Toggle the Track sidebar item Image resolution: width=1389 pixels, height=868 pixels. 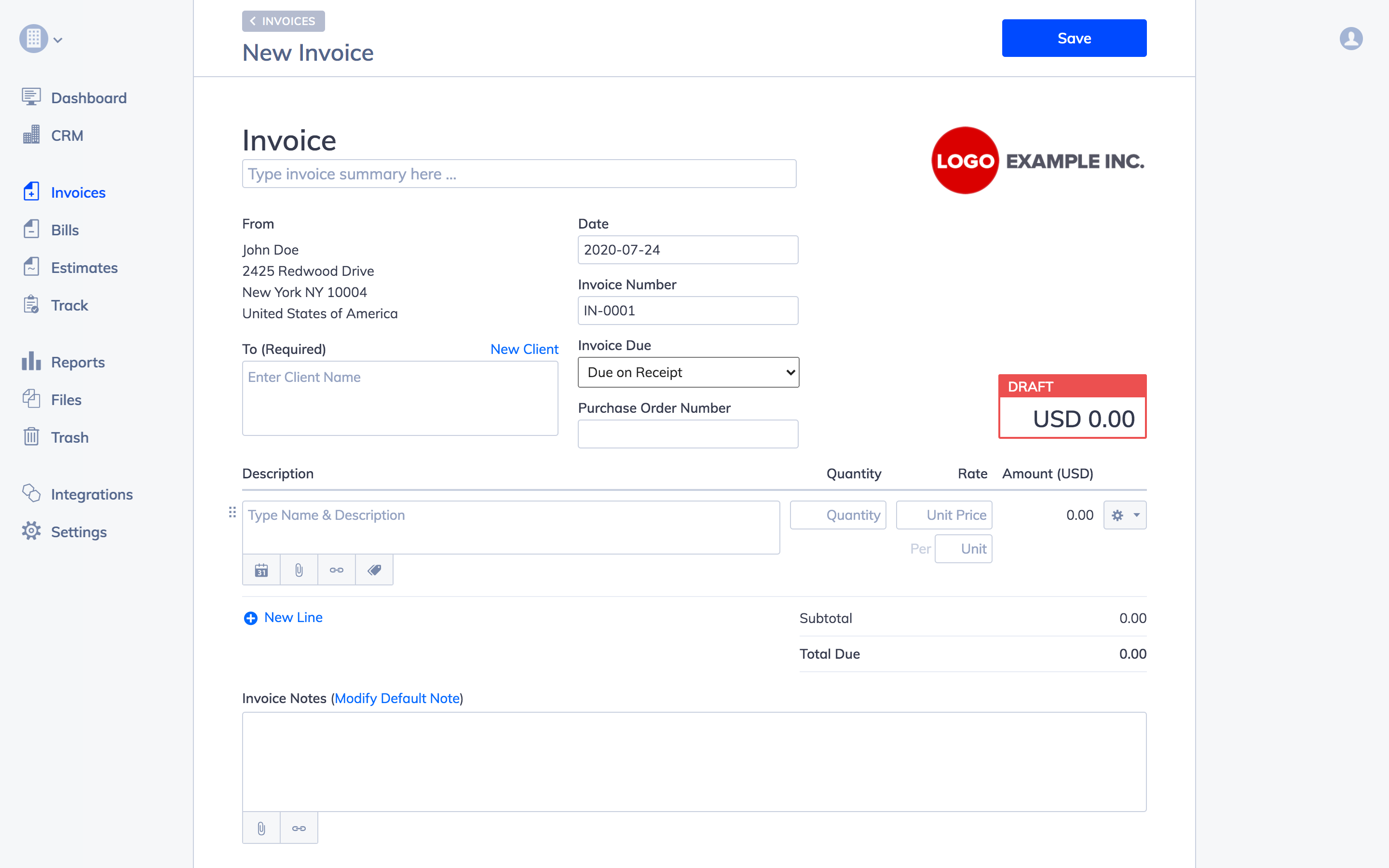coord(68,305)
